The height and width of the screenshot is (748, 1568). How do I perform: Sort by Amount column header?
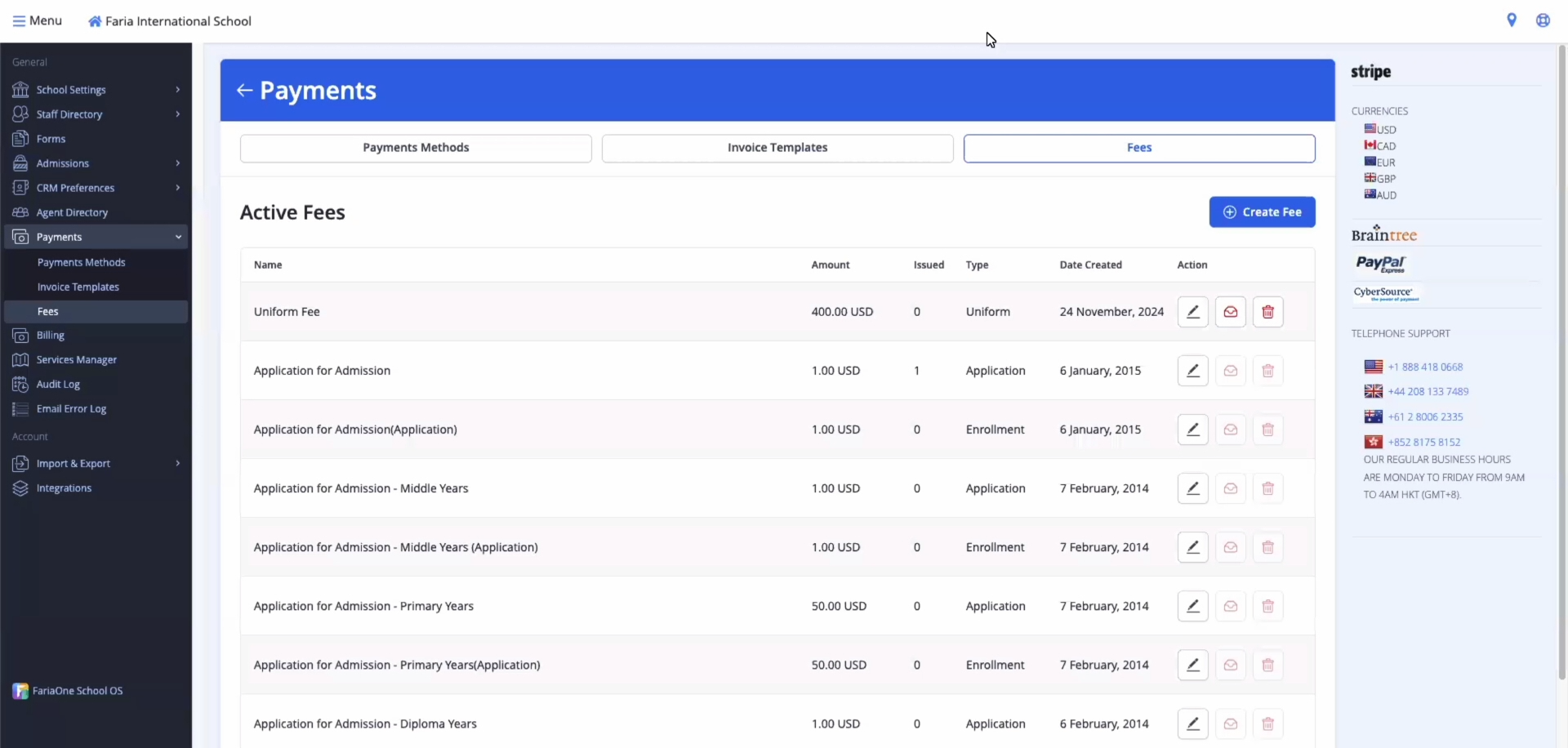point(830,265)
